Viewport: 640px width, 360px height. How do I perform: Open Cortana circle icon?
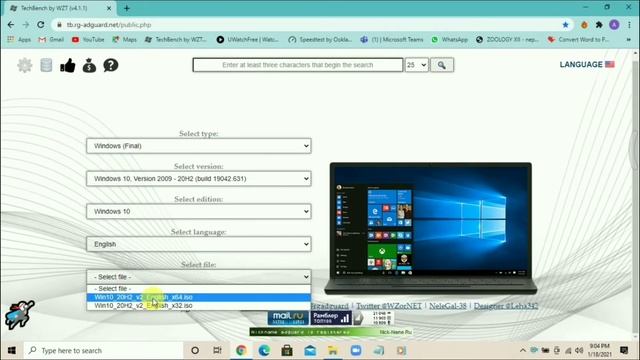click(195, 350)
